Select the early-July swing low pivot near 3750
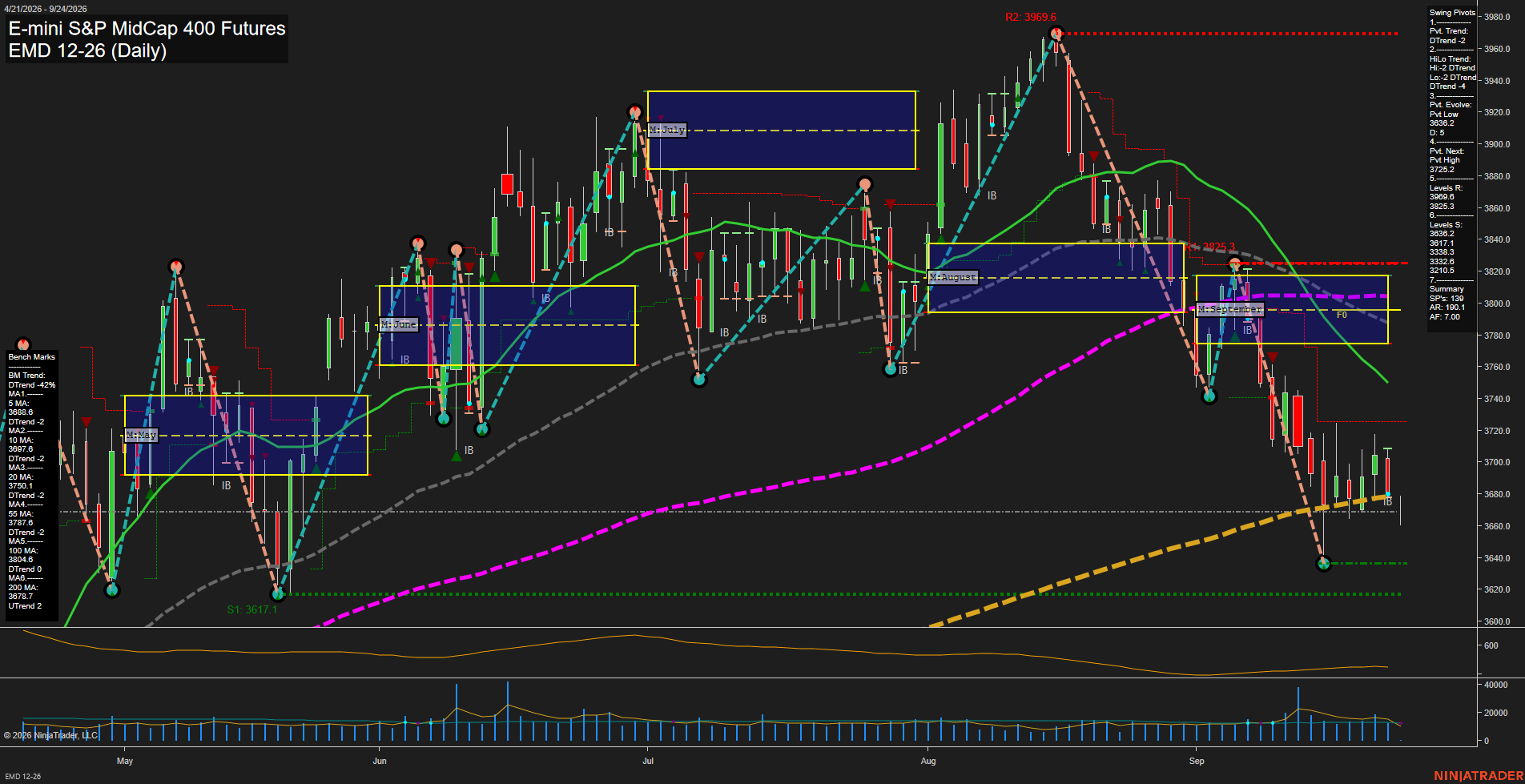Viewport: 1525px width, 784px height. (699, 379)
